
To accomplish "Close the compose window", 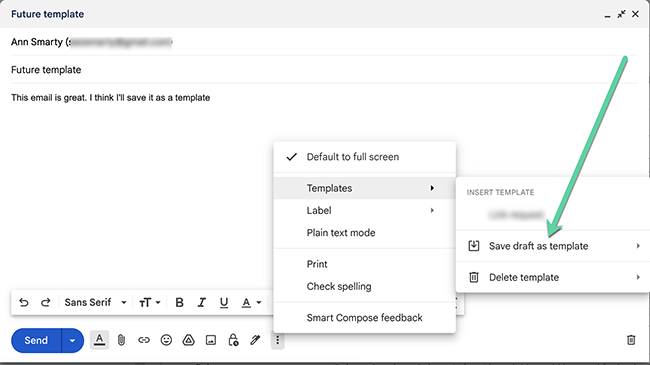I will [635, 14].
